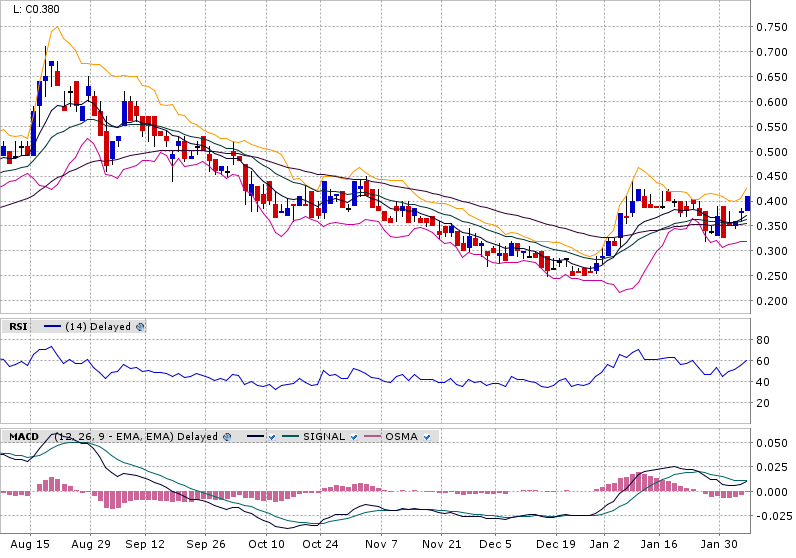
Task: Select the MACD panel title label
Action: [23, 436]
